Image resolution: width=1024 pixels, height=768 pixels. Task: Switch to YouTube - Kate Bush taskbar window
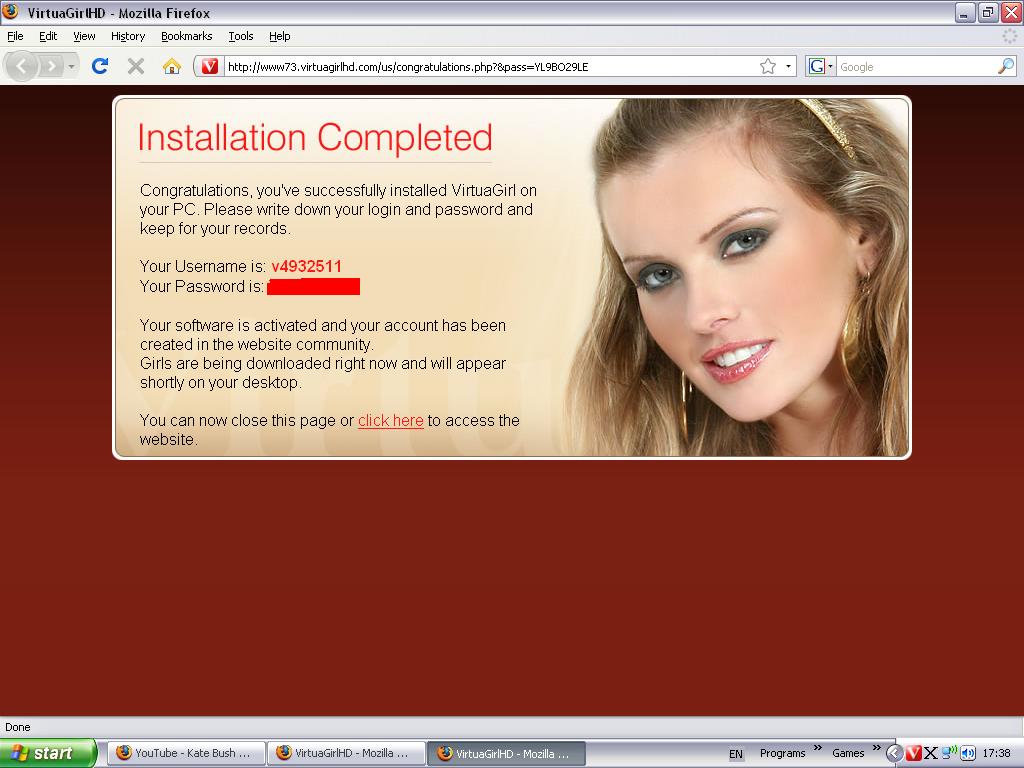coord(186,753)
